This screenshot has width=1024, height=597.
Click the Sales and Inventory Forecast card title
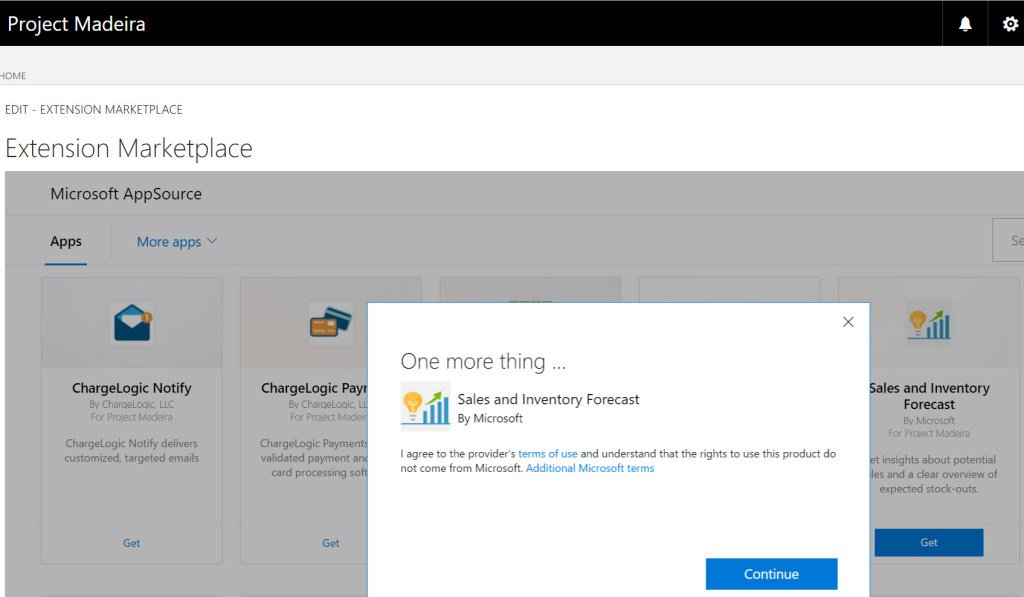(929, 396)
